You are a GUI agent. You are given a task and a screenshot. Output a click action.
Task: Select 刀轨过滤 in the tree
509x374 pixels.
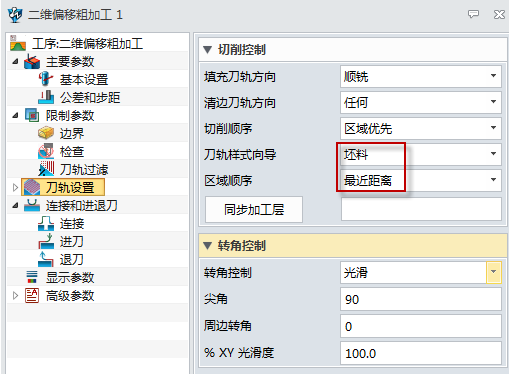pos(84,170)
